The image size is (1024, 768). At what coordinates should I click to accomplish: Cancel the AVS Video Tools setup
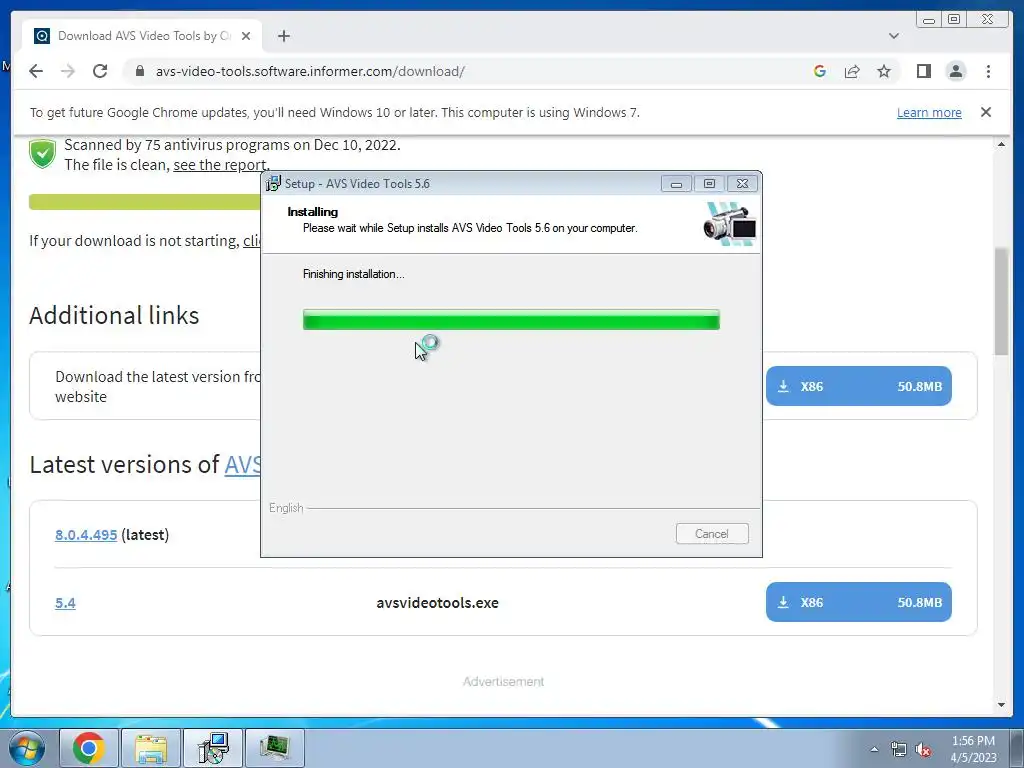coord(712,534)
